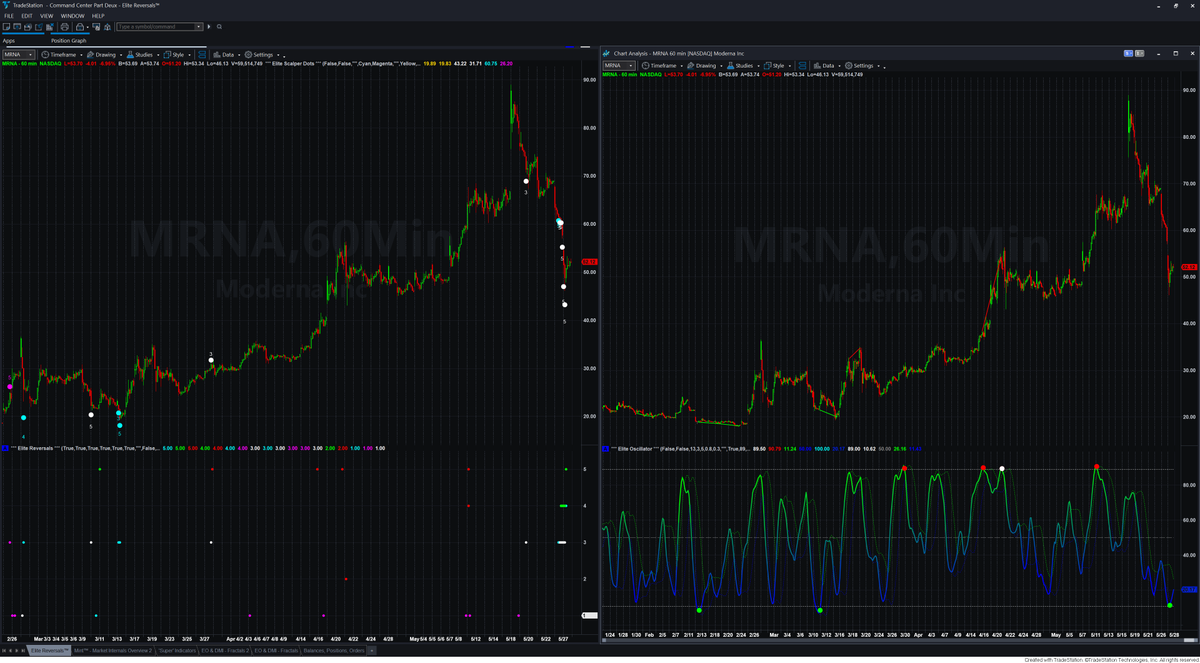This screenshot has height=663, width=1200.
Task: Click the scales icon in main toolbar
Action: (x=107, y=26)
